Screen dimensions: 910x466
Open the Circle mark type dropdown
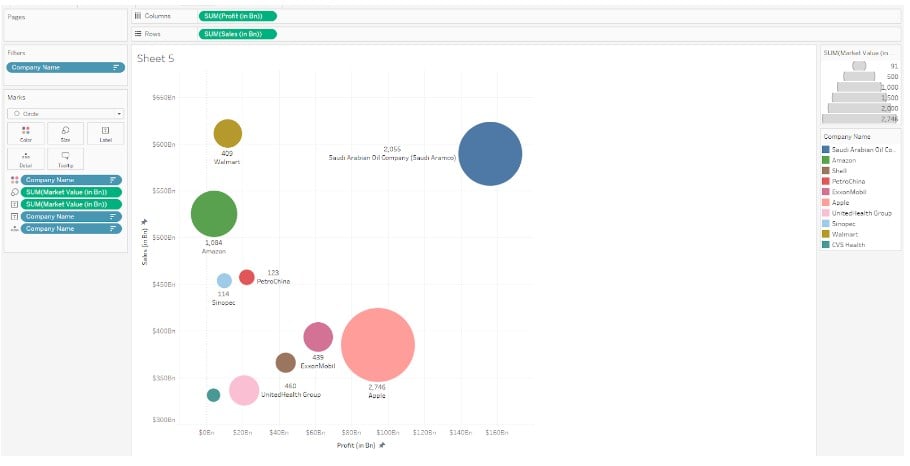(x=65, y=114)
